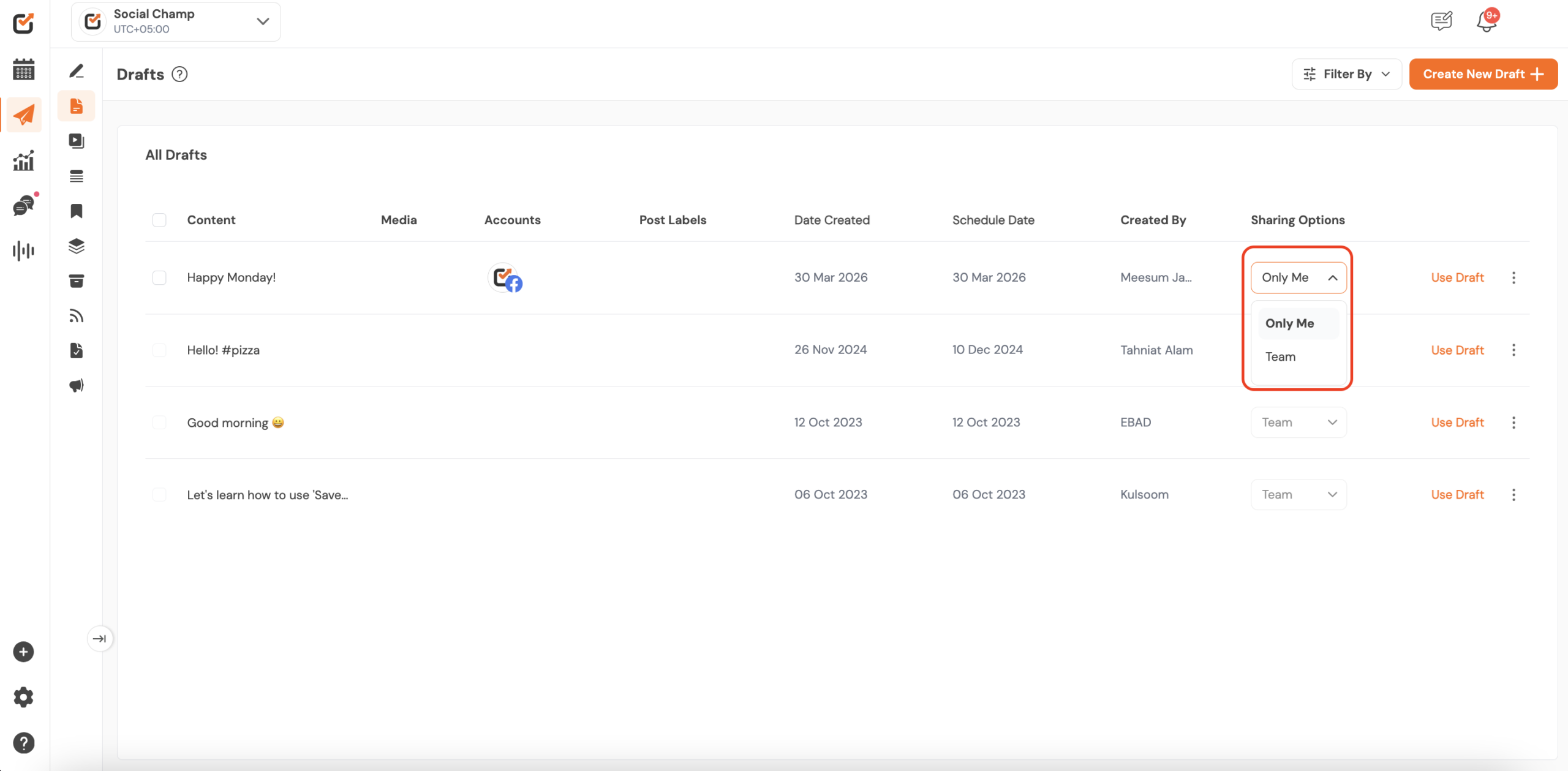Select Only Me in sharing options list

click(x=1289, y=323)
